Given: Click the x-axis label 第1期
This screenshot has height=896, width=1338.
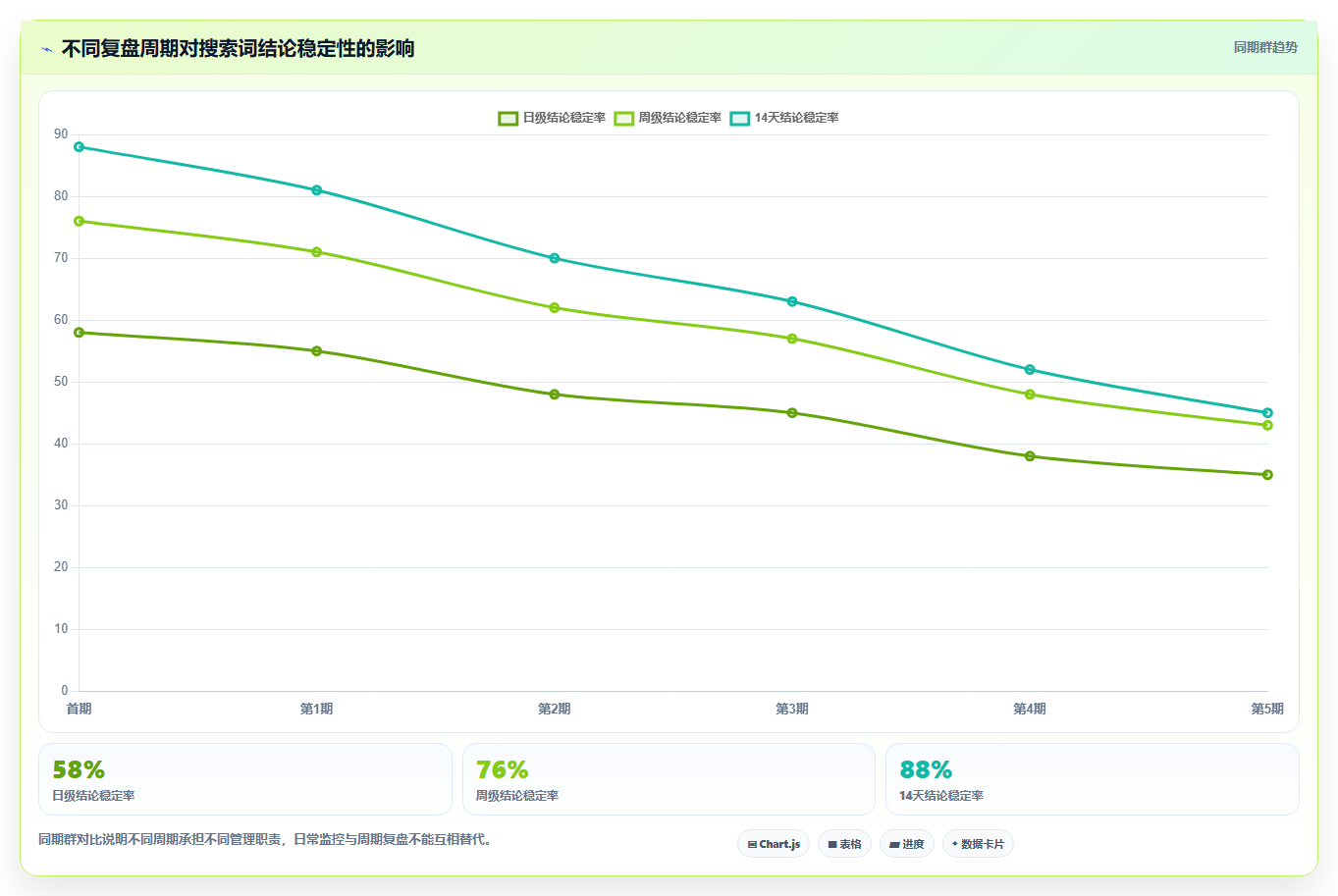Looking at the screenshot, I should click(x=316, y=709).
